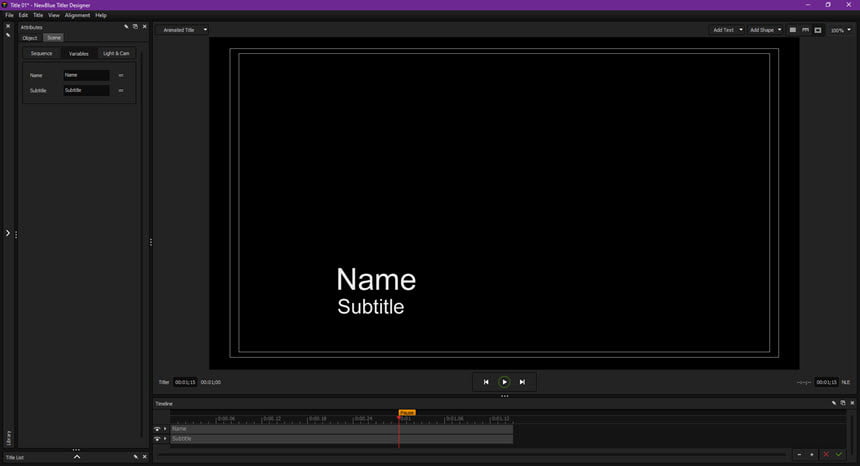Close the Timeline panel
Image resolution: width=860 pixels, height=466 pixels.
tap(852, 403)
